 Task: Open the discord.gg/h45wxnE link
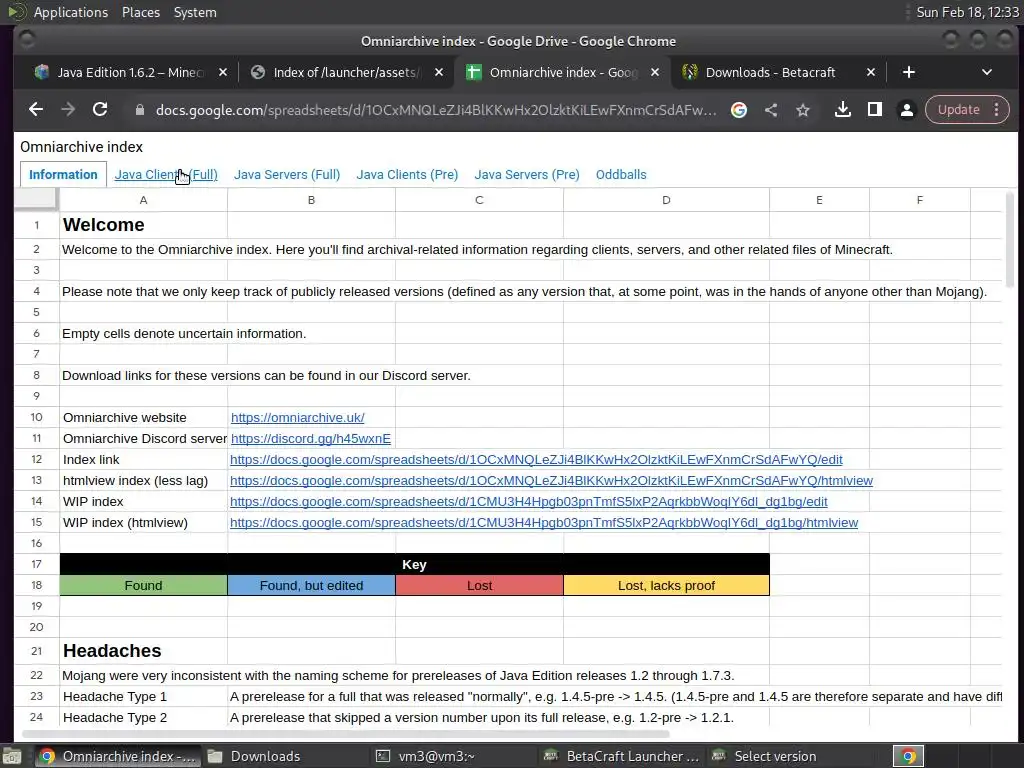tap(311, 438)
